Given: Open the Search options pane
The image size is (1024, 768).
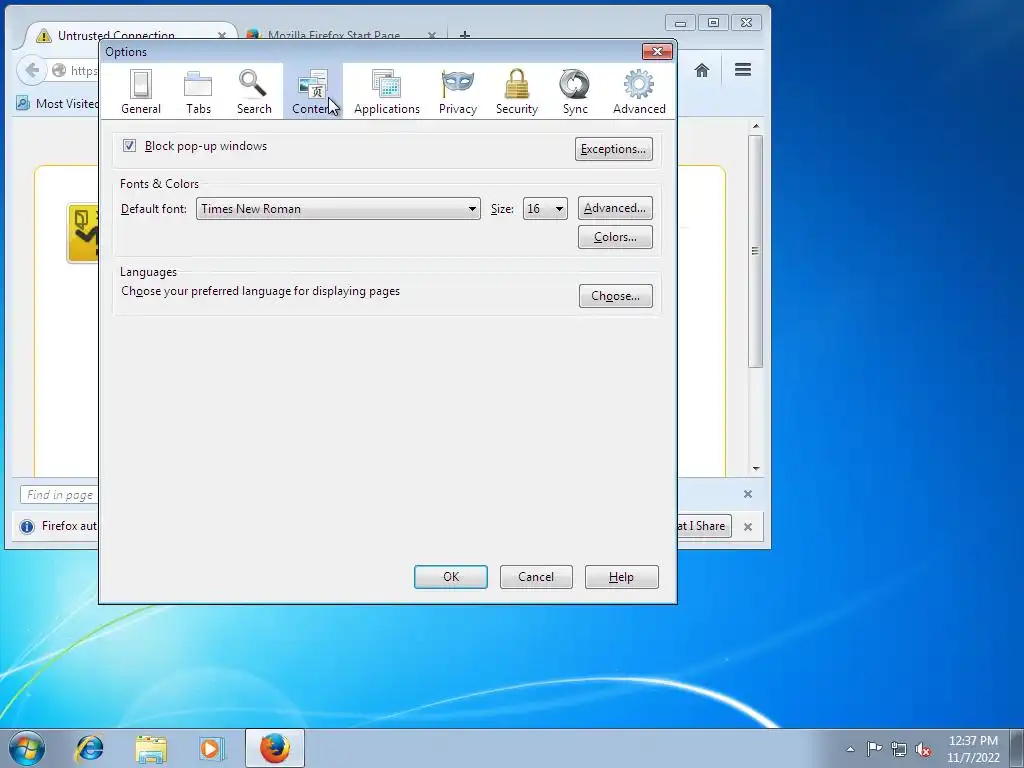Looking at the screenshot, I should (254, 92).
